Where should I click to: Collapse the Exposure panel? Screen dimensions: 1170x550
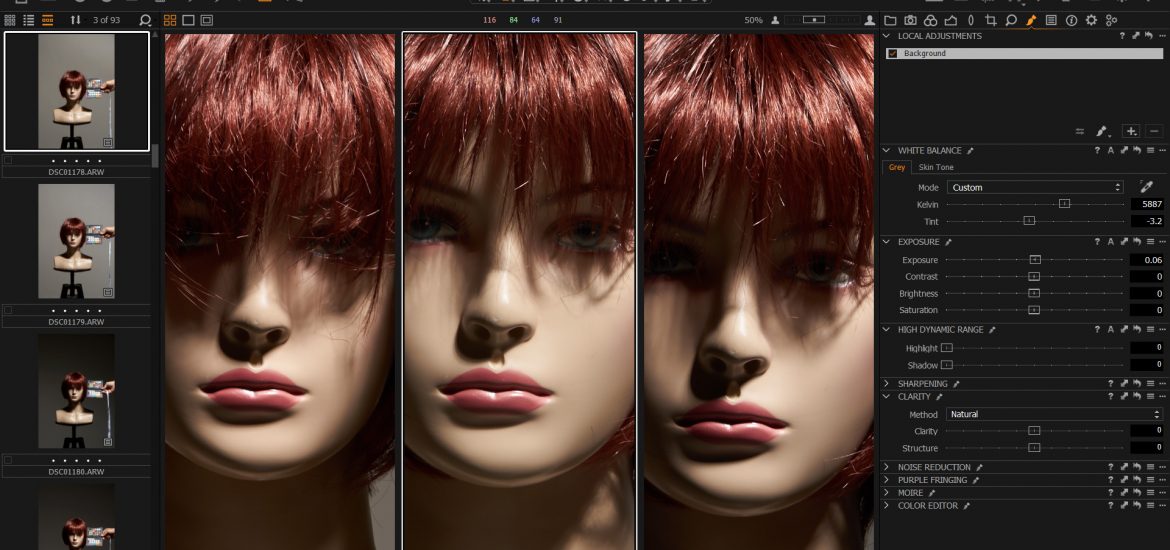(x=886, y=242)
